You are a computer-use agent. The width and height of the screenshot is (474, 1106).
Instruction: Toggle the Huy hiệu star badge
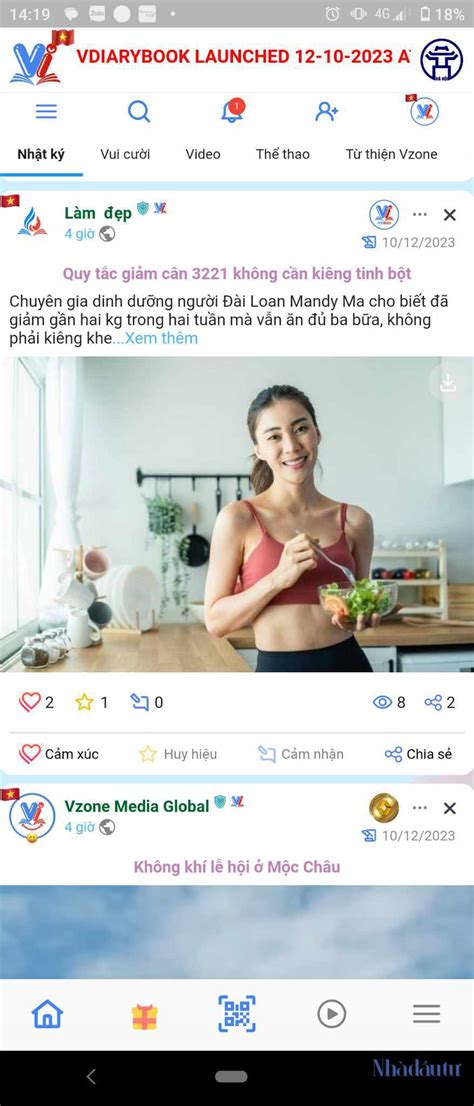pos(178,754)
